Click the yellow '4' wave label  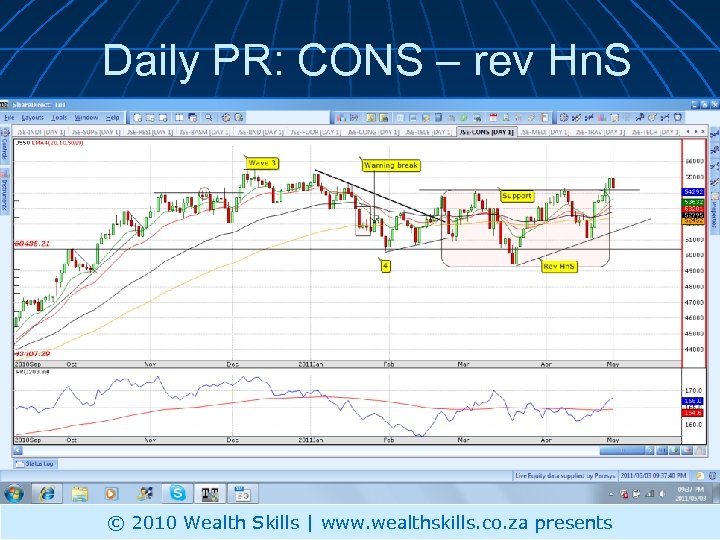386,266
